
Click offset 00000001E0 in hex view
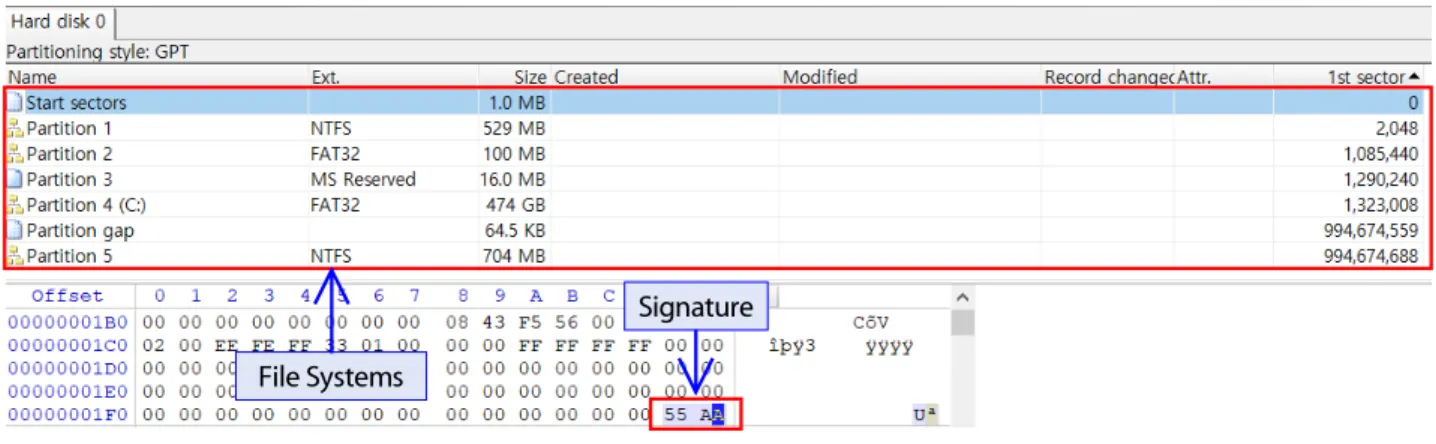[67, 391]
